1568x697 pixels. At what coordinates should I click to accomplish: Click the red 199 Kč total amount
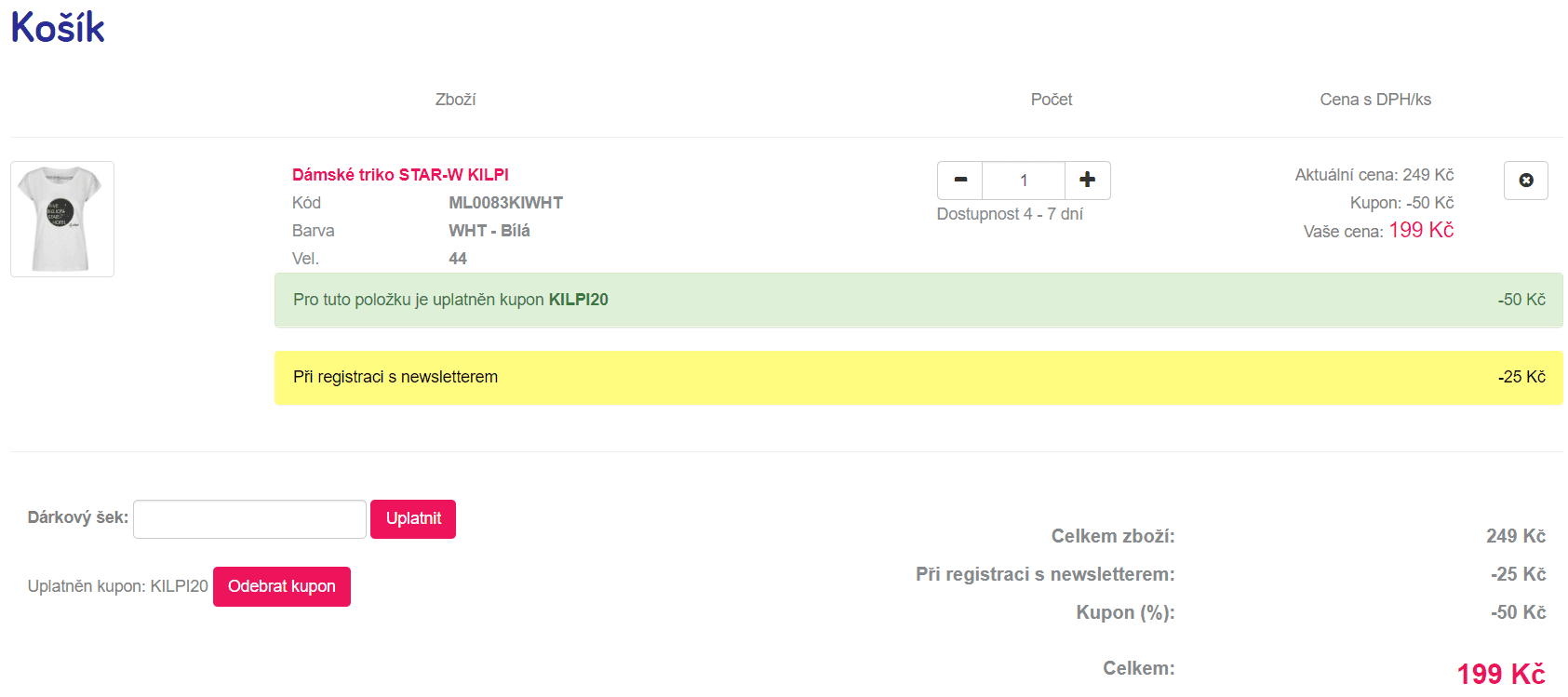click(x=1501, y=674)
